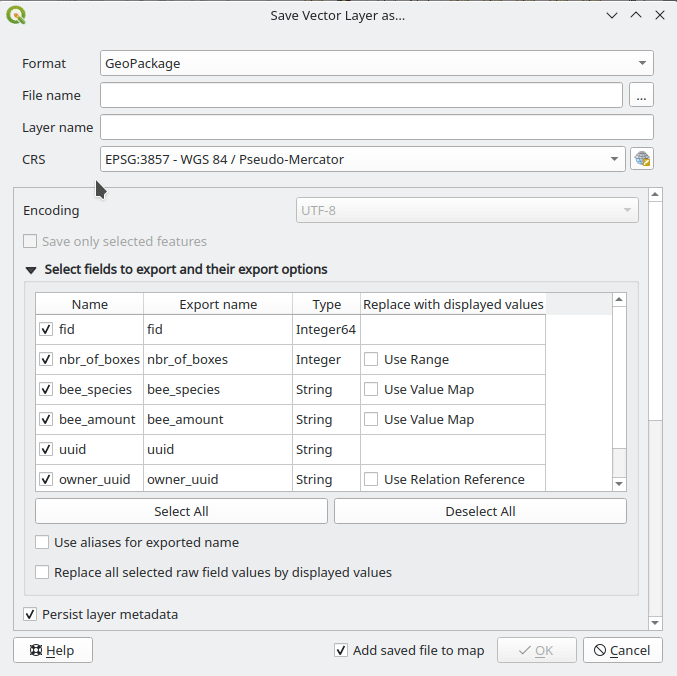Cancel the save dialog
The height and width of the screenshot is (676, 677).
(x=622, y=650)
